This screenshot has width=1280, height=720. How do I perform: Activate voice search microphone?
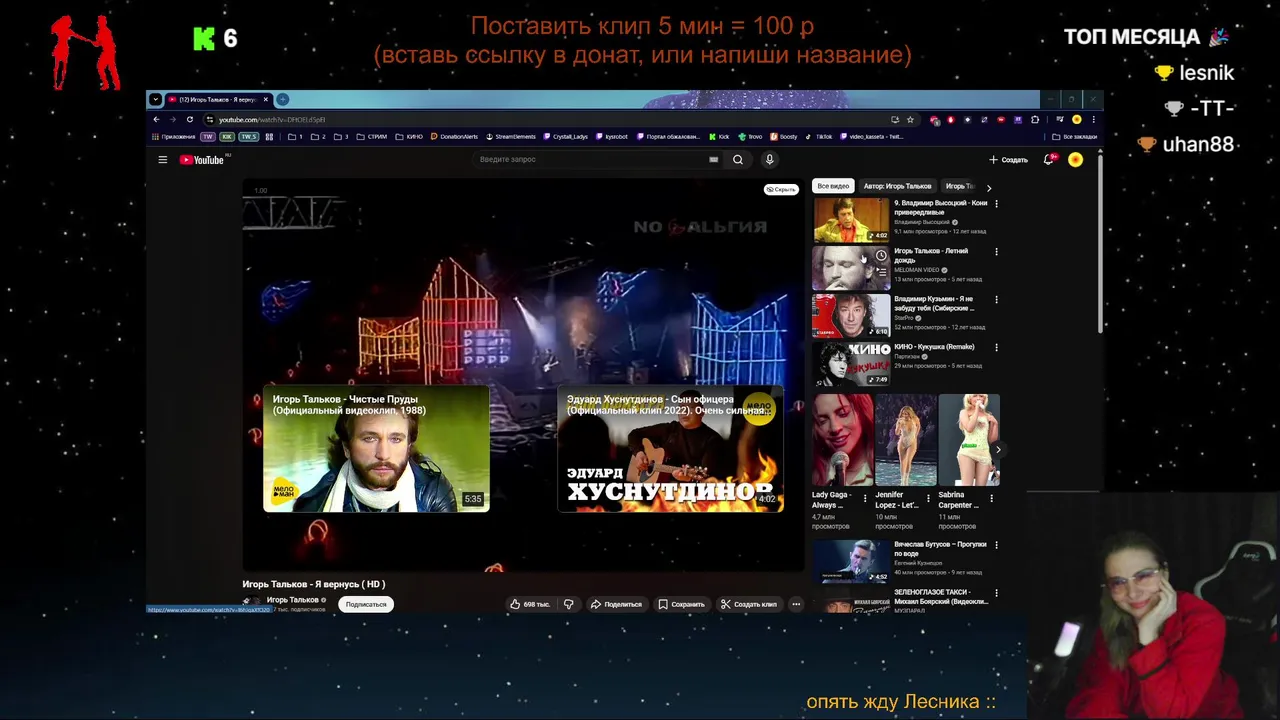pyautogui.click(x=769, y=160)
